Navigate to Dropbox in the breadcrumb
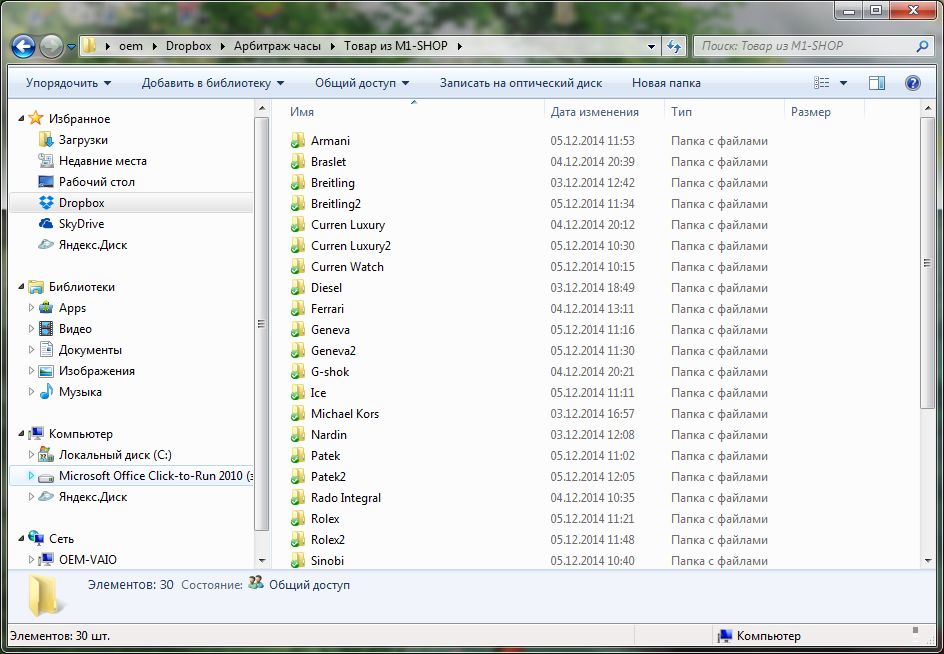This screenshot has height=654, width=944. point(188,46)
